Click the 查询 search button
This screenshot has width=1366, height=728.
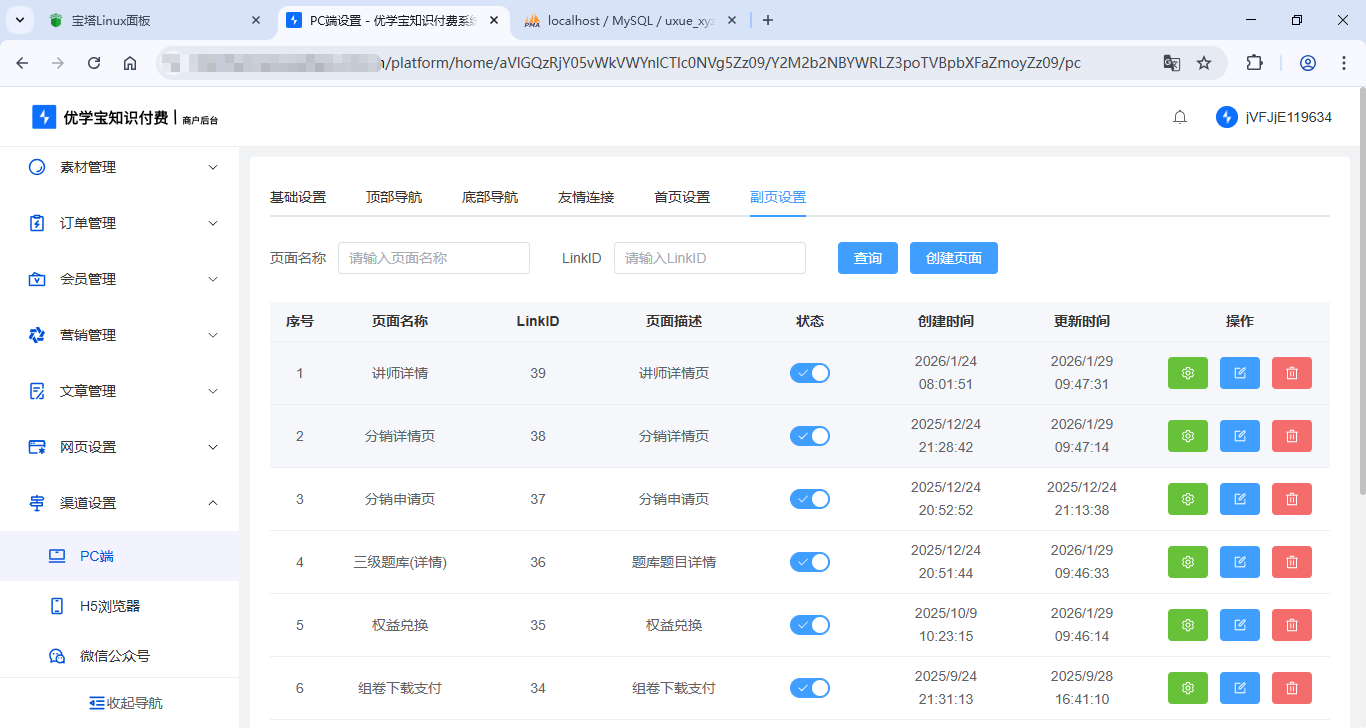[x=867, y=258]
